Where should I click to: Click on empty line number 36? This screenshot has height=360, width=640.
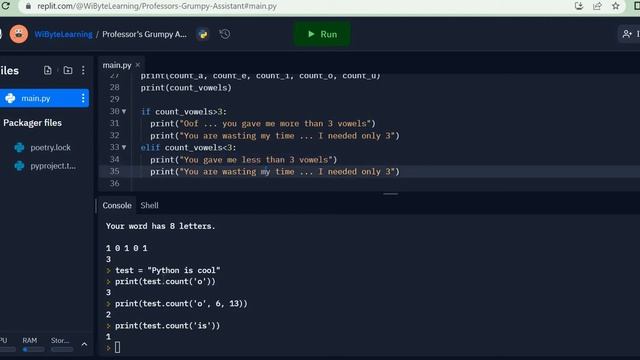[115, 184]
